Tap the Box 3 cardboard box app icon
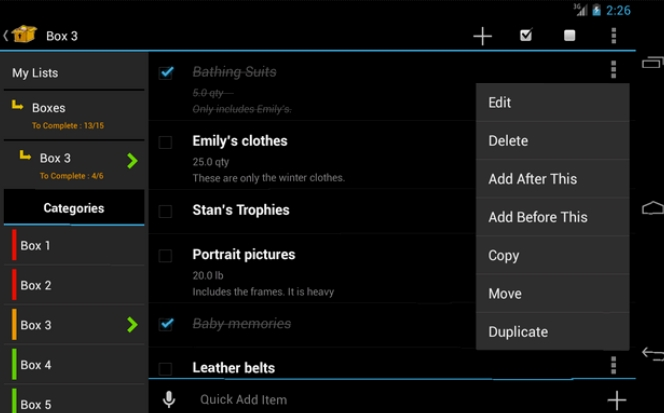The height and width of the screenshot is (413, 664). click(24, 34)
